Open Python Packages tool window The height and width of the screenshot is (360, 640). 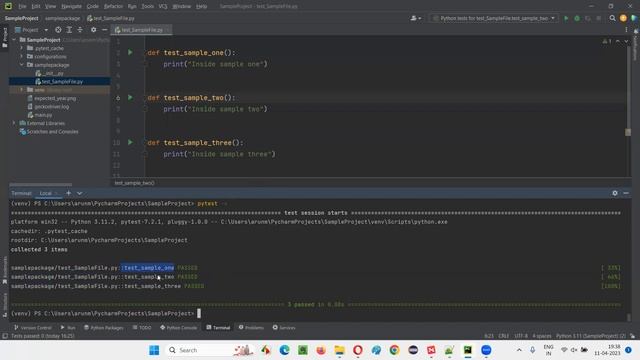pyautogui.click(x=103, y=327)
